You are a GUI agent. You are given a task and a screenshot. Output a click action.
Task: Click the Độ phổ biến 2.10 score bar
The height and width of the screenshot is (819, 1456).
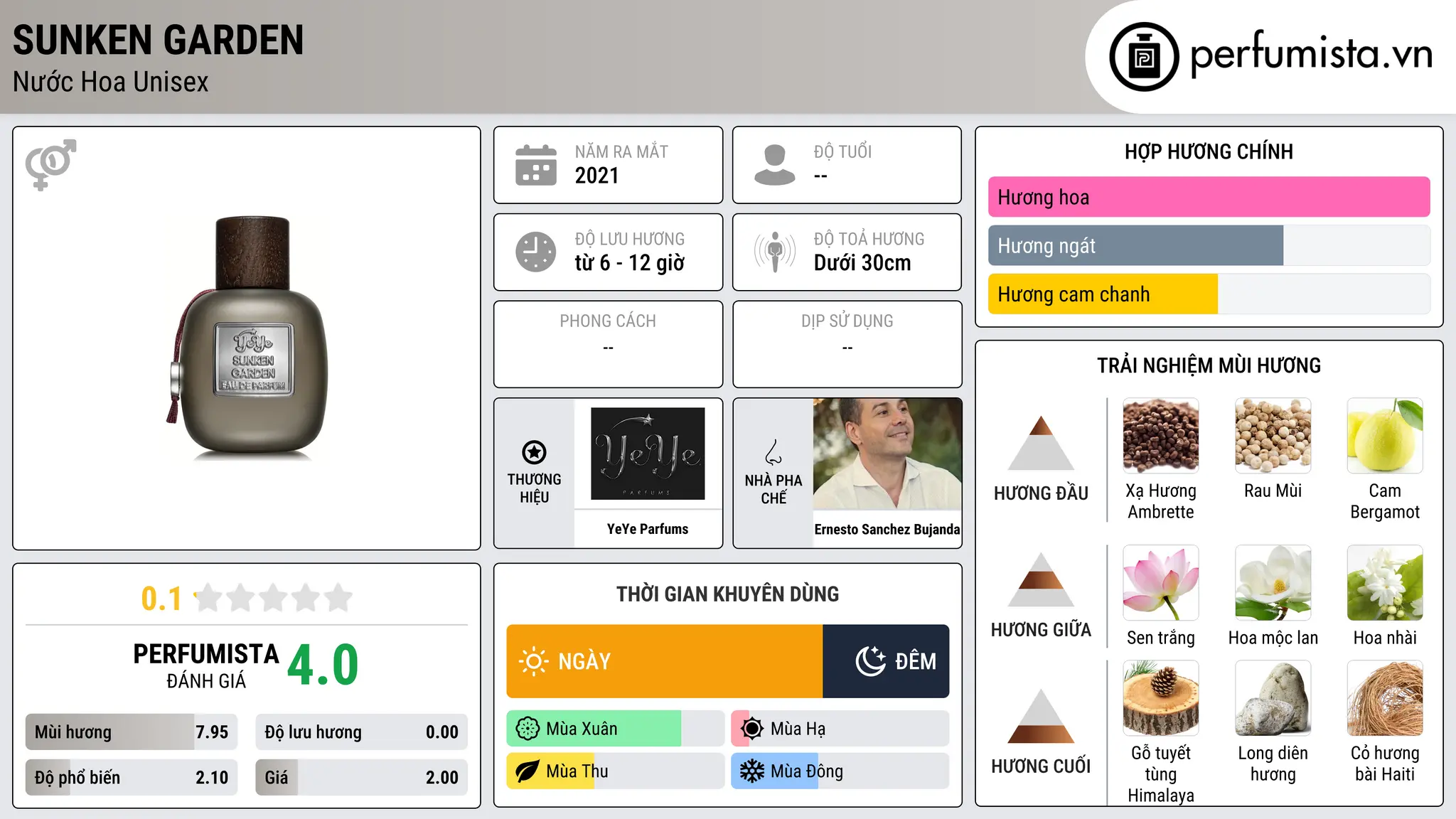[132, 778]
